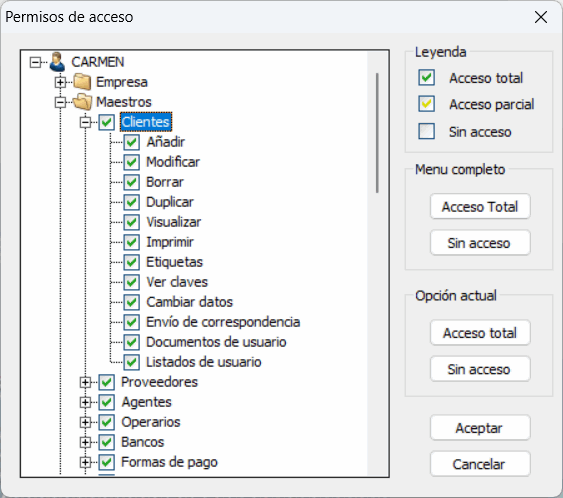Toggle the Etiquetas permission checkbox
The image size is (563, 498).
131,262
